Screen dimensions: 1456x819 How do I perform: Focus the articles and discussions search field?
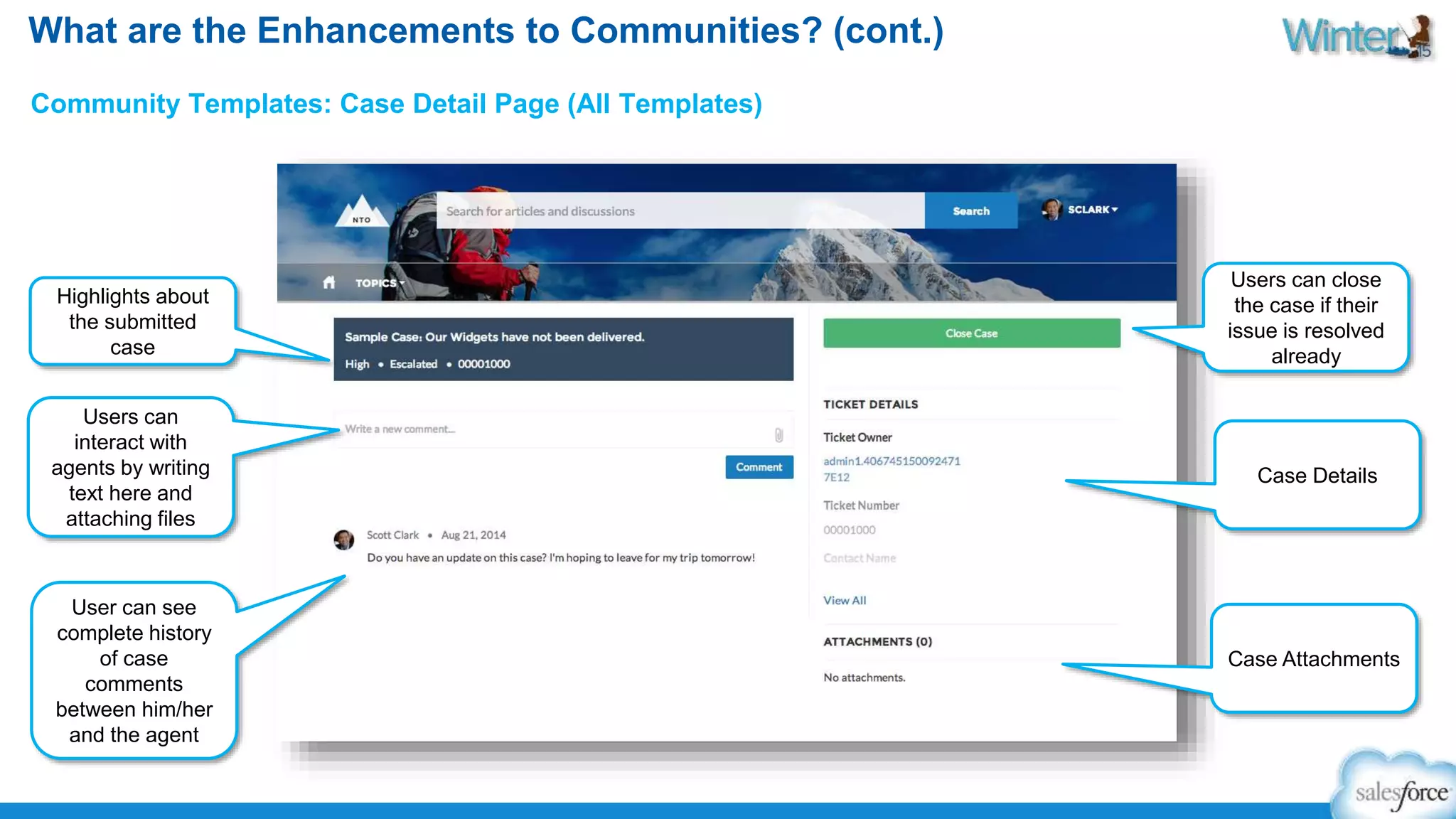(680, 210)
